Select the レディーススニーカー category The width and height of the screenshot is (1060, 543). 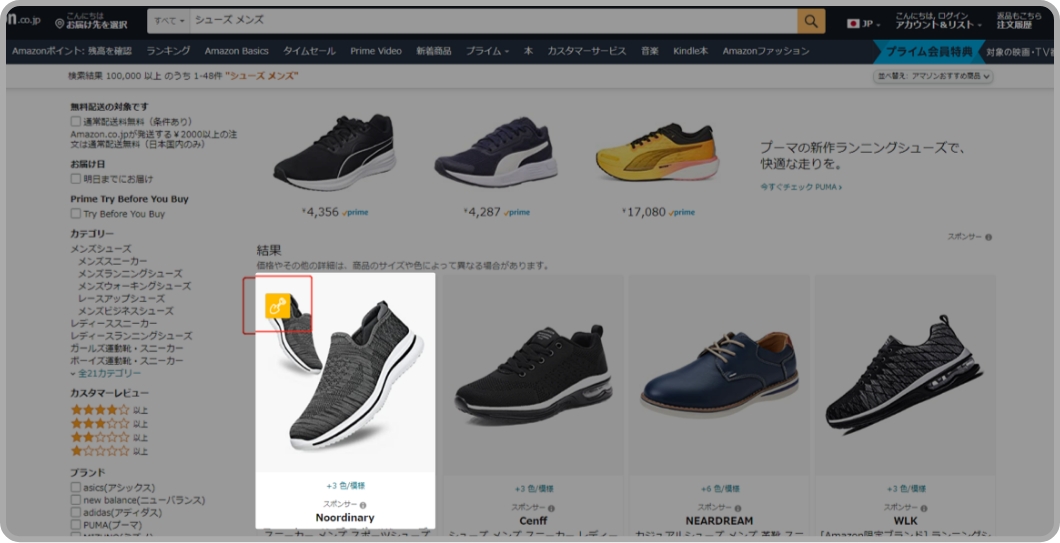tap(114, 324)
